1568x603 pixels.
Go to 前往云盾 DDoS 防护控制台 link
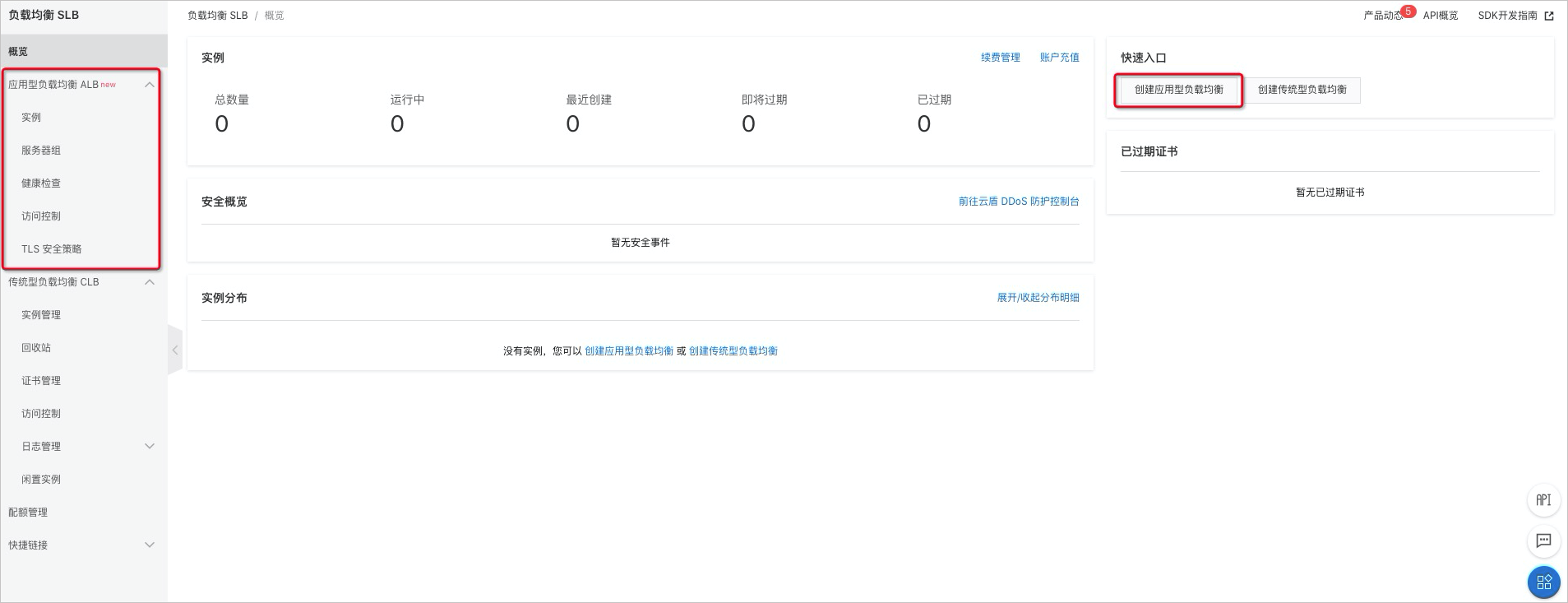(x=1019, y=202)
